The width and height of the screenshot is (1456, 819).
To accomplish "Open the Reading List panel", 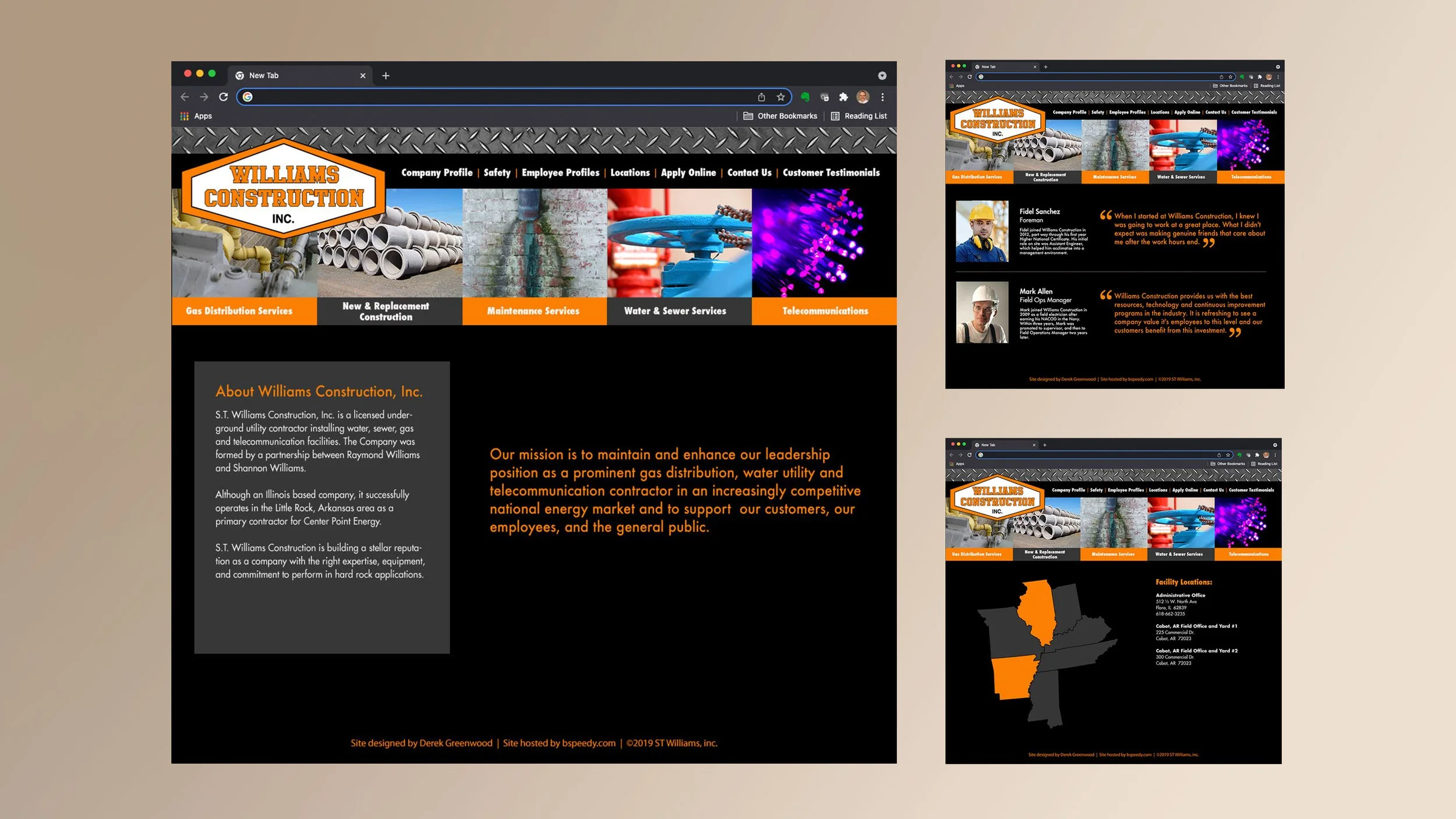I will (858, 116).
